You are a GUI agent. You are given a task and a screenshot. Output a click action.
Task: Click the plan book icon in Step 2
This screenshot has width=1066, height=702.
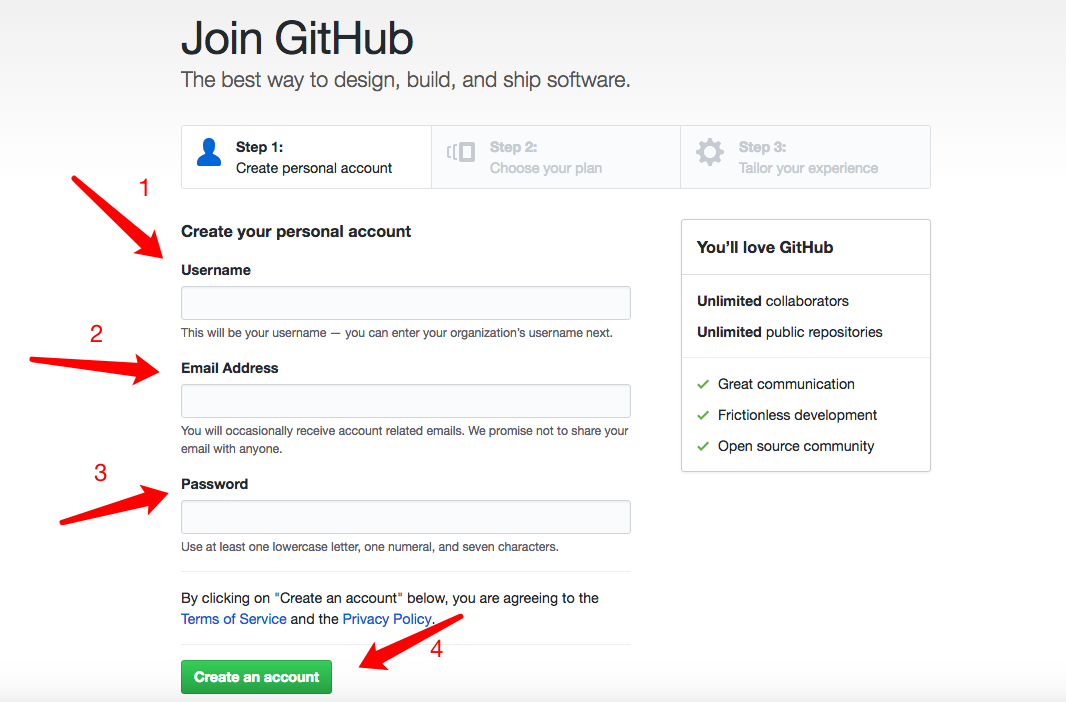[x=460, y=150]
